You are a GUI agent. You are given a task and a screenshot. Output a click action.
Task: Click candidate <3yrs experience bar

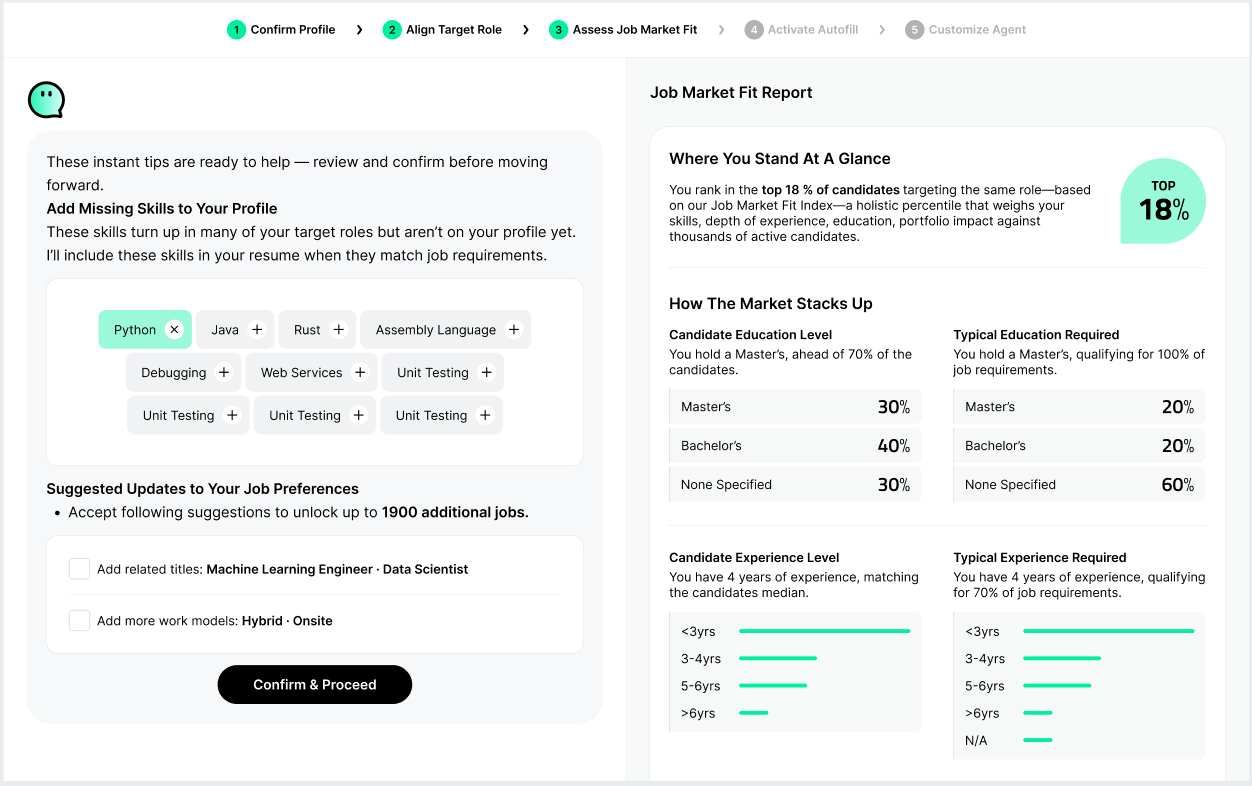pos(824,631)
